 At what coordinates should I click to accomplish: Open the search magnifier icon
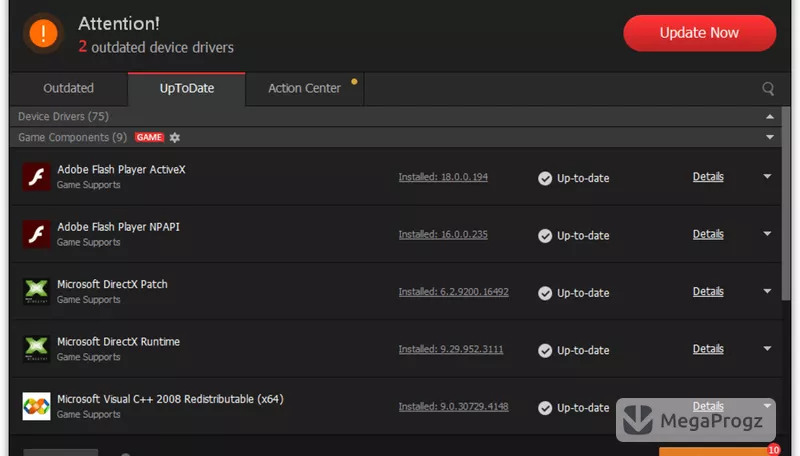pos(768,89)
